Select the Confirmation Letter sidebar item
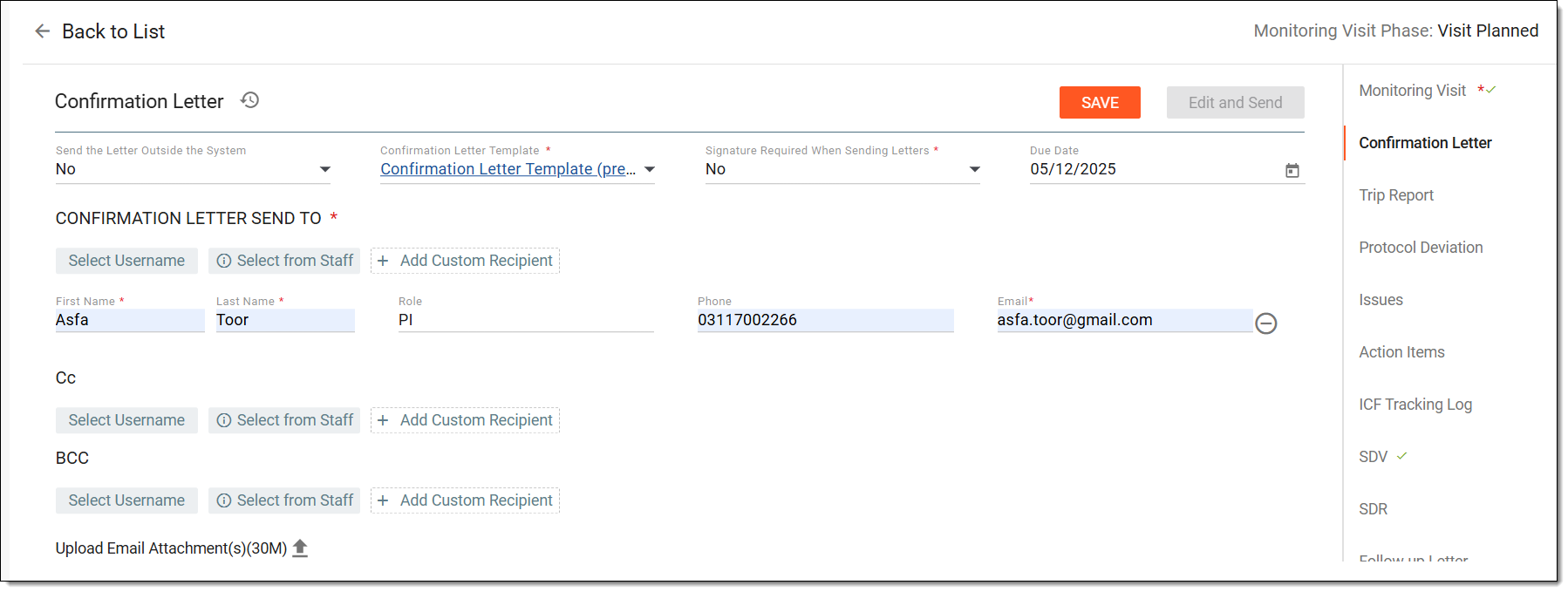The width and height of the screenshot is (1568, 592). 1425,143
